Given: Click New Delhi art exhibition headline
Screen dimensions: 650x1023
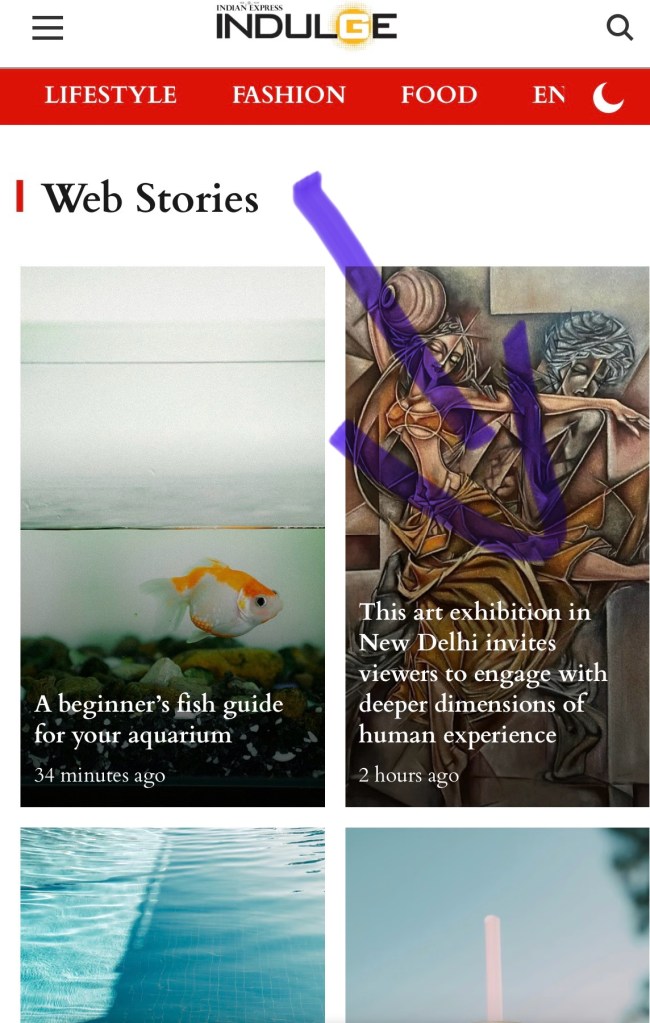Looking at the screenshot, I should tap(483, 673).
